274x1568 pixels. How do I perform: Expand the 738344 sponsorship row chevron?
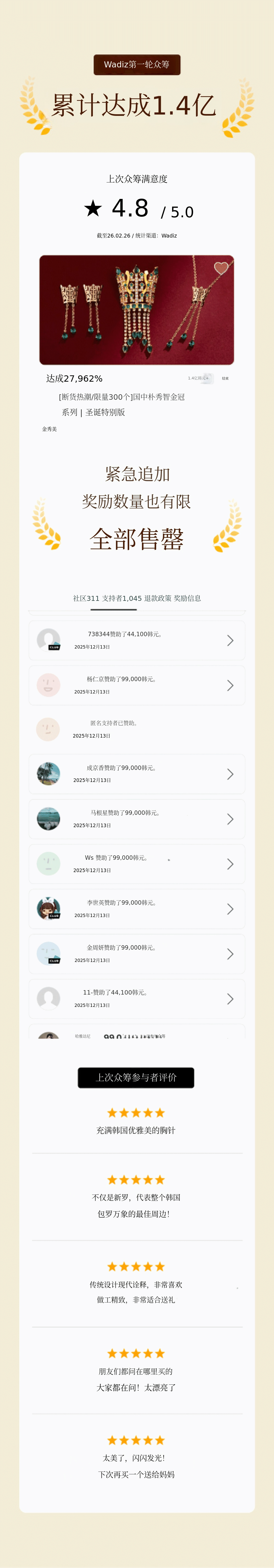[x=230, y=640]
